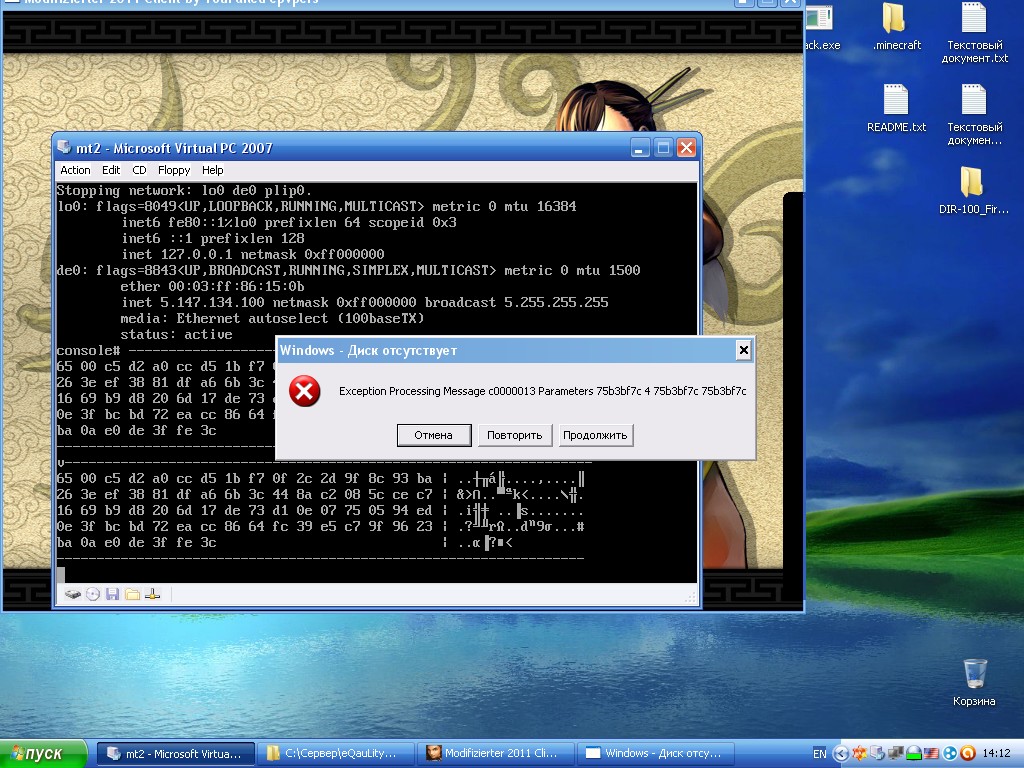Image resolution: width=1024 pixels, height=768 pixels.
Task: Open the .minecraft desktop folder
Action: click(896, 27)
